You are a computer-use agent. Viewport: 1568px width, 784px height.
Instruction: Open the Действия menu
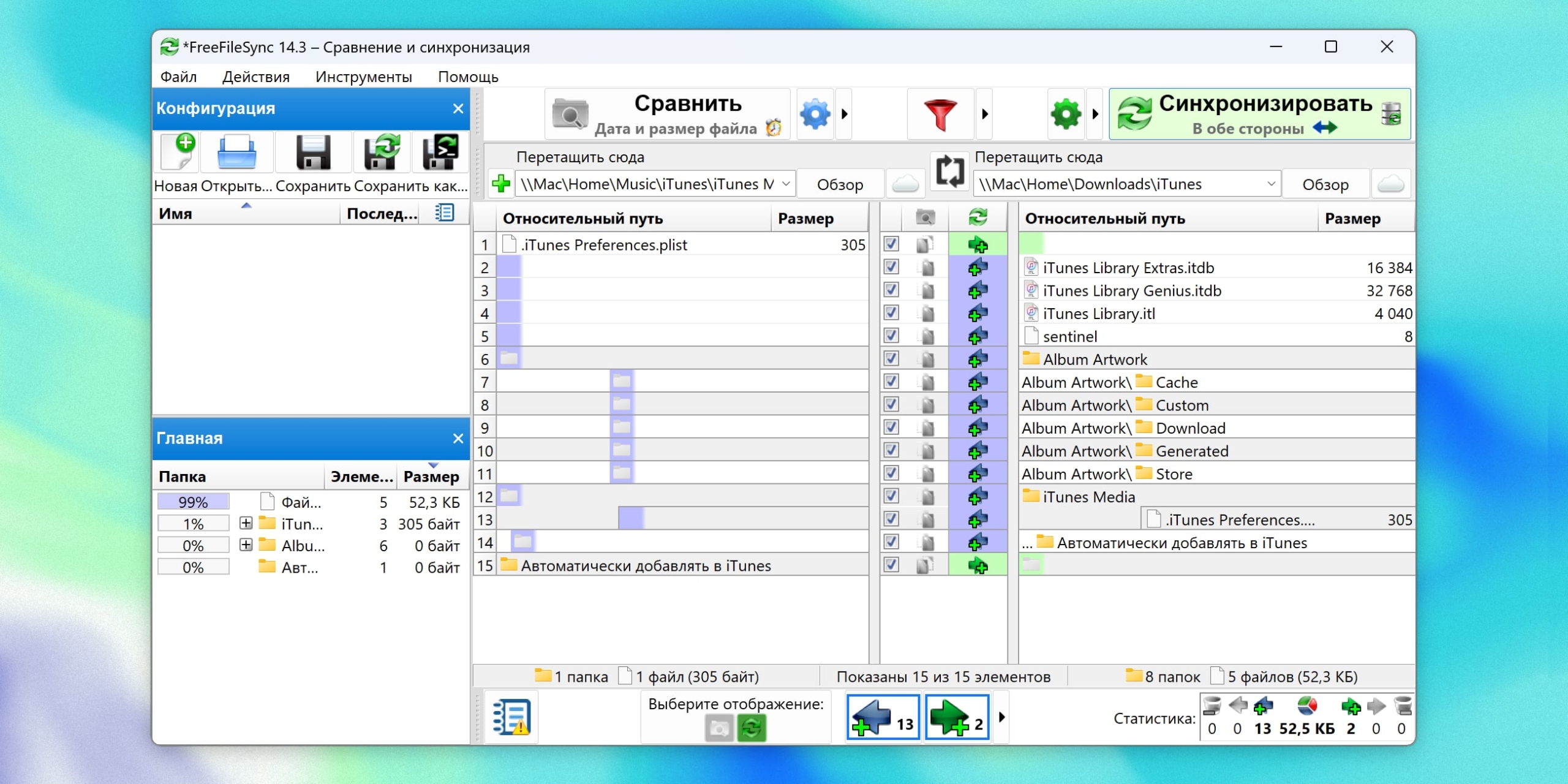[255, 77]
